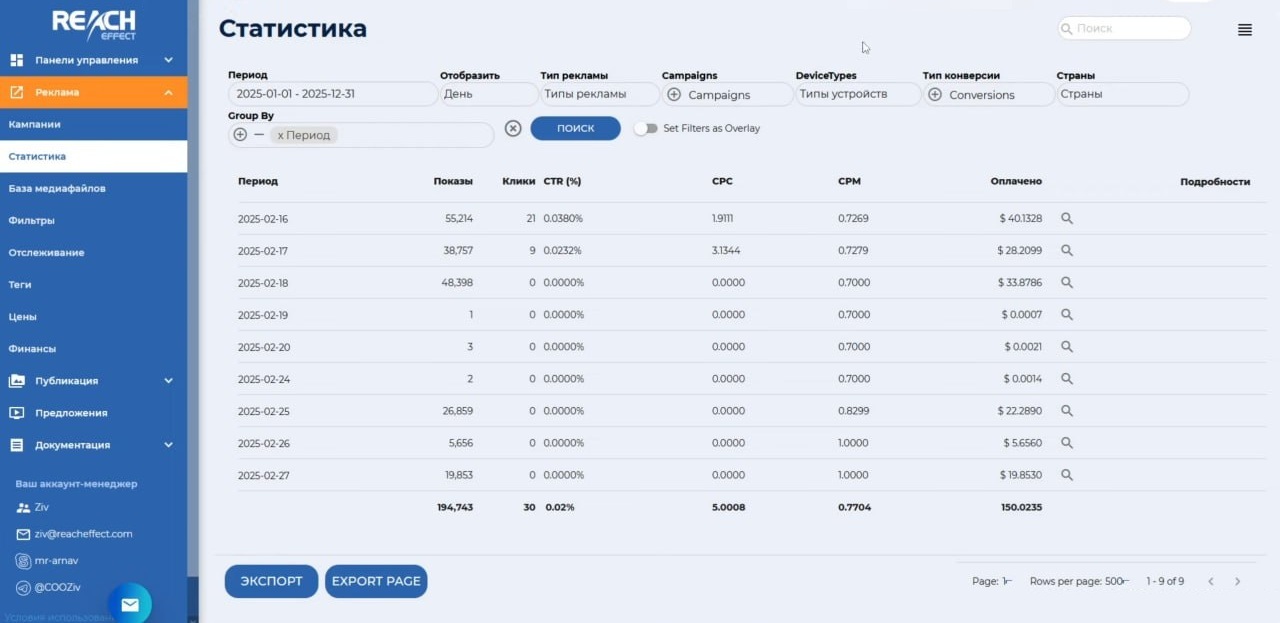Click the previous page arrow in pagination
The image size is (1280, 623).
(1210, 582)
